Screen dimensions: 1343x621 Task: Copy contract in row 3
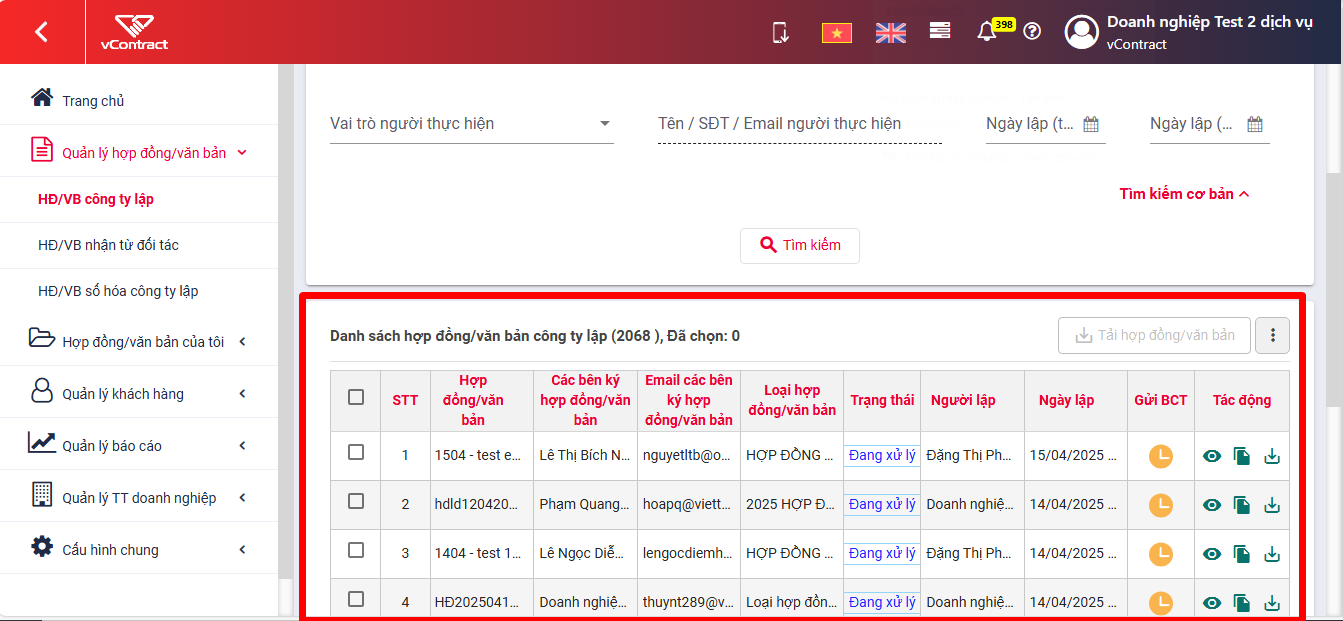[x=1242, y=554]
